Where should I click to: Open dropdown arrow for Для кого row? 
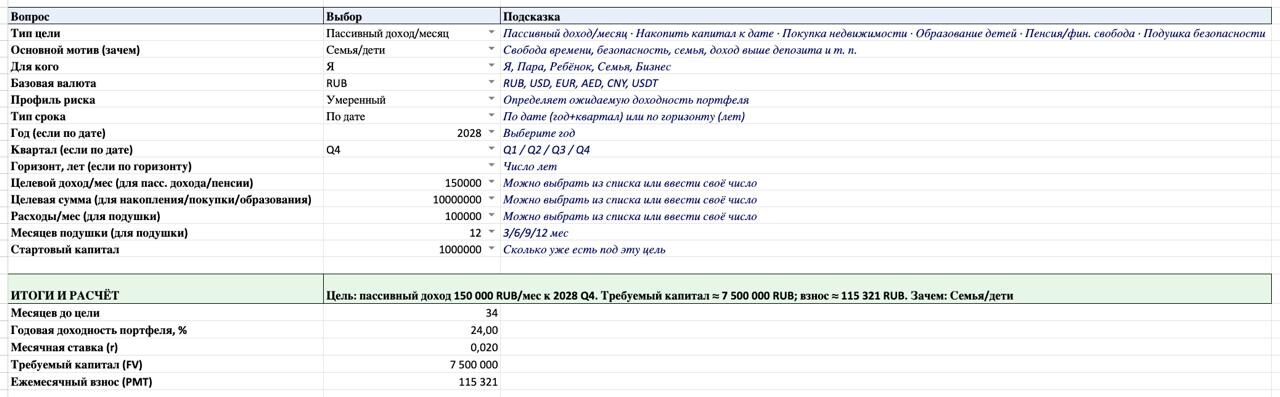(491, 66)
